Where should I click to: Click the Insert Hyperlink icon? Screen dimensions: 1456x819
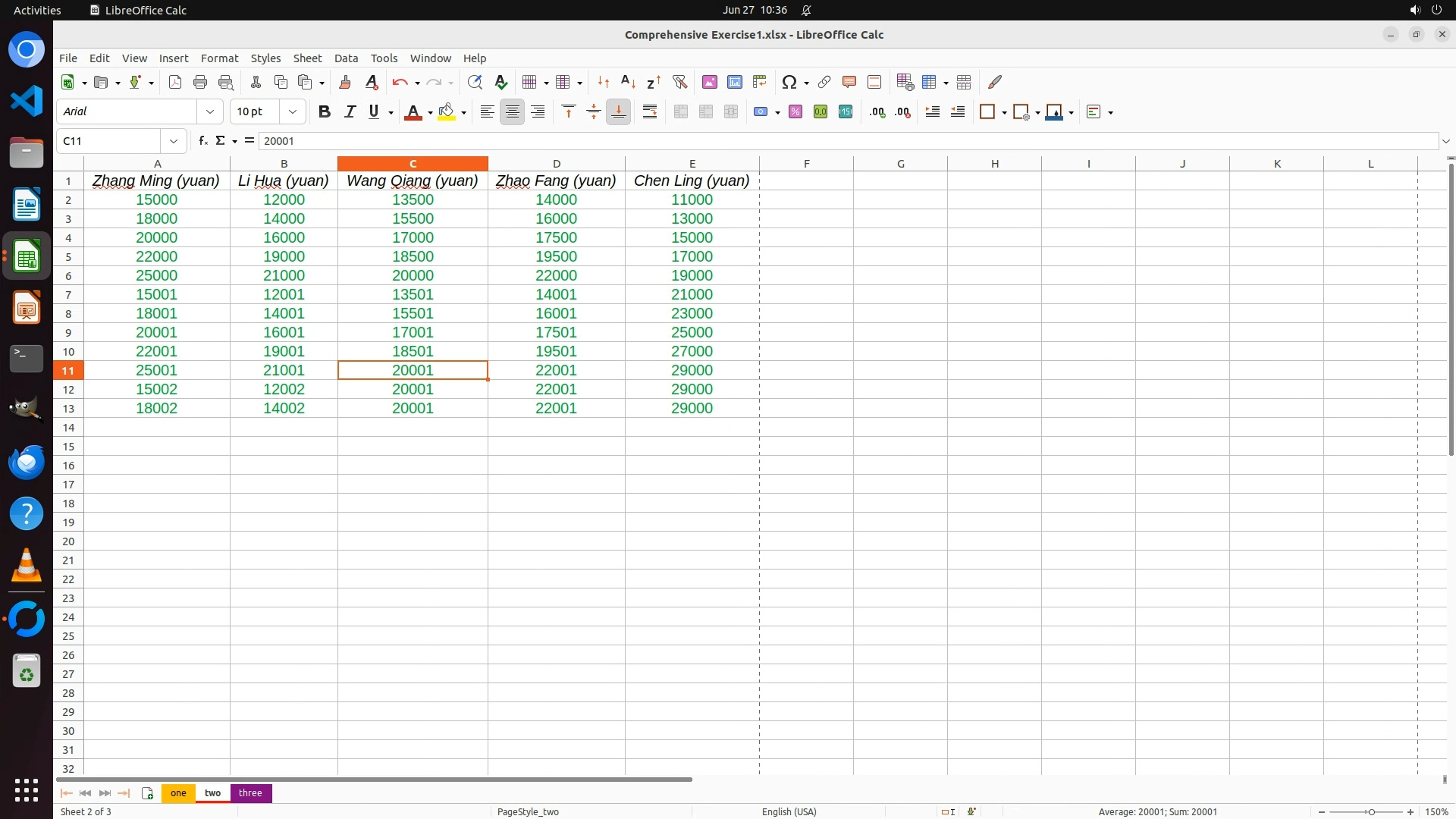click(824, 82)
